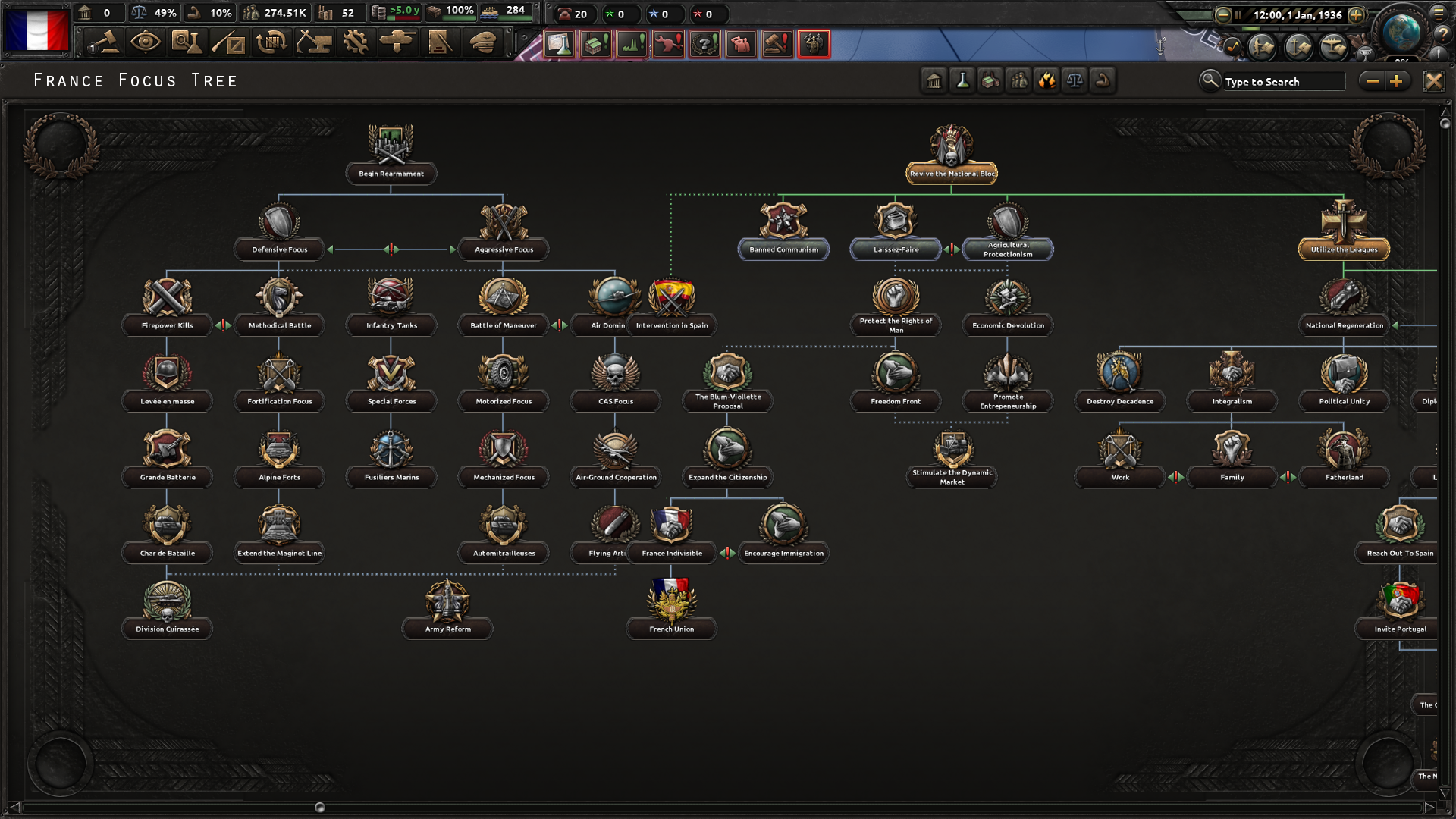Viewport: 1456px width, 819px height.
Task: Open the Construction crane icon
Action: tap(313, 43)
